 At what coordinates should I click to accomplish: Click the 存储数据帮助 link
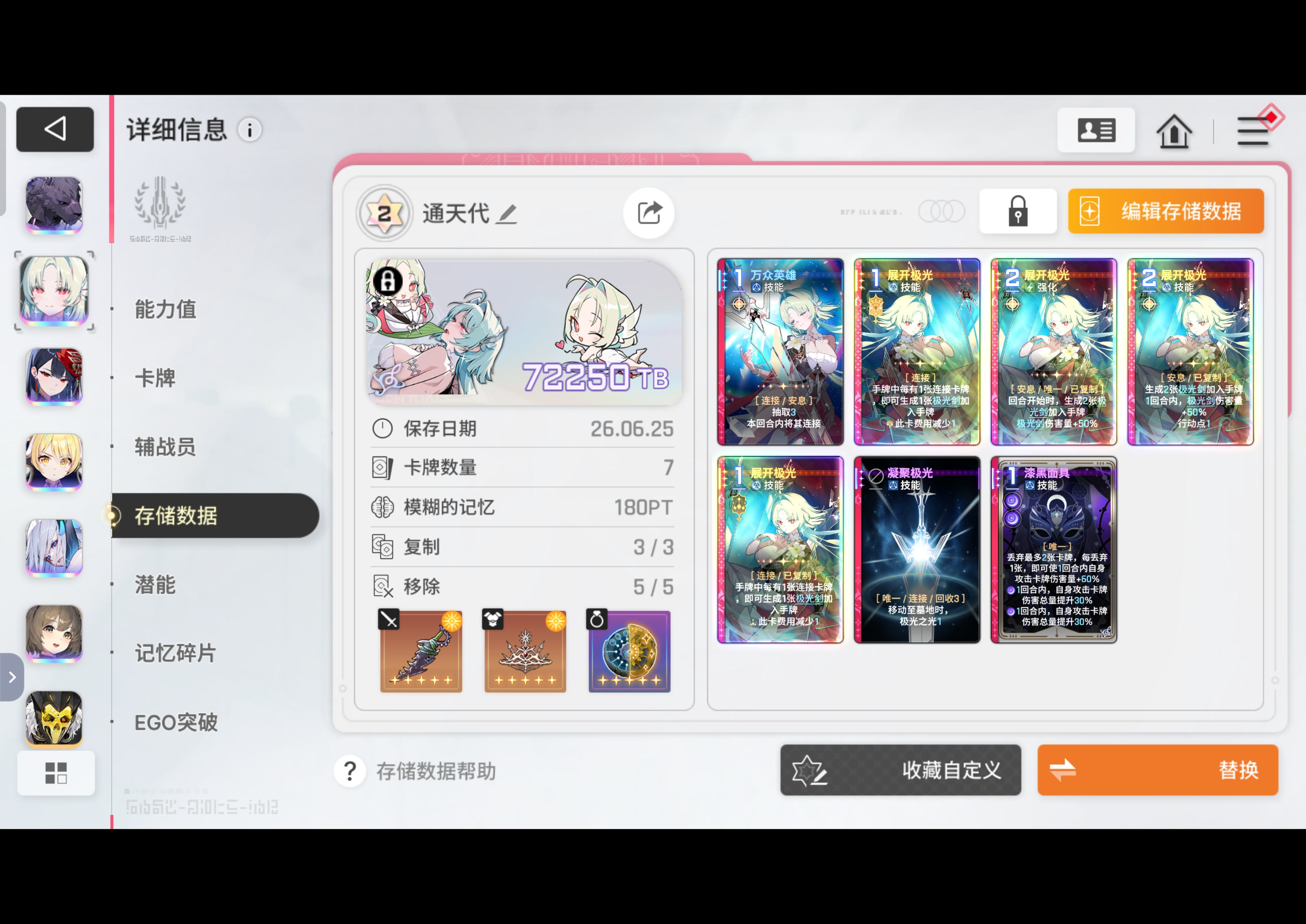pos(436,772)
